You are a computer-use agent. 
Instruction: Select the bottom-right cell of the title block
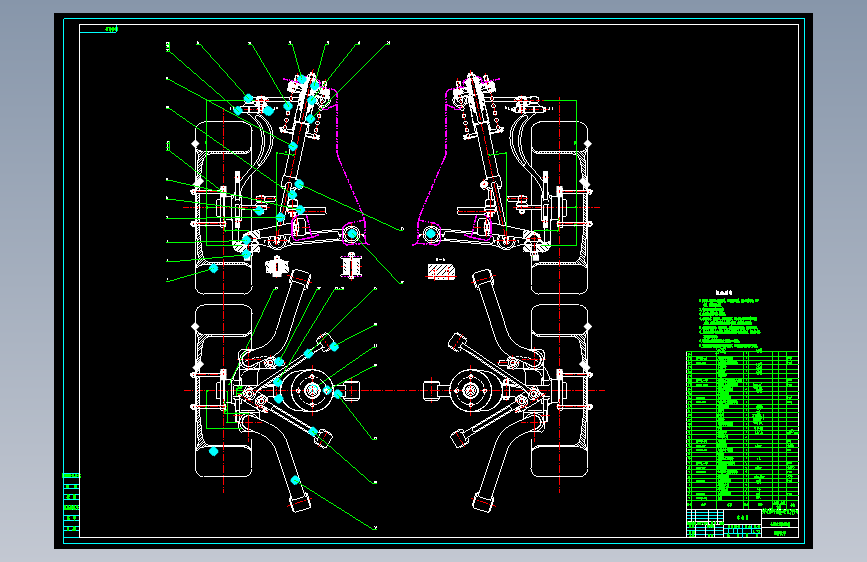[x=780, y=533]
